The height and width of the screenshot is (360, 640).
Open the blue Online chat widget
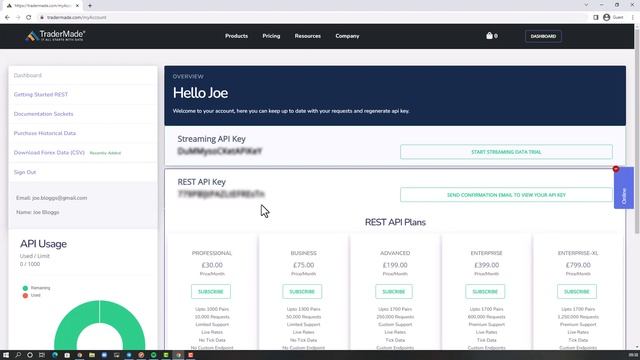pos(624,189)
